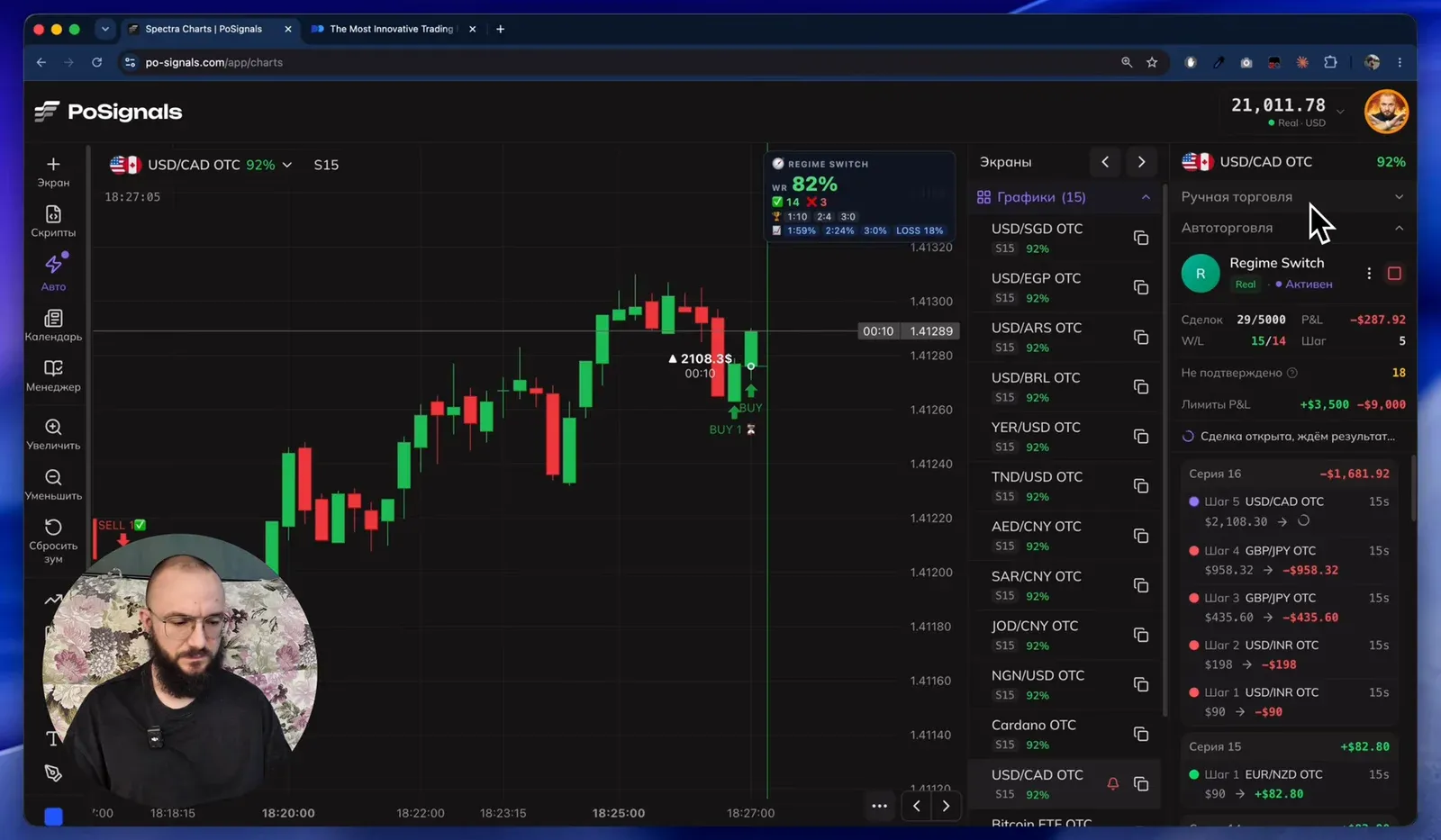Open Regime Switch three-dot options menu

[x=1369, y=273]
